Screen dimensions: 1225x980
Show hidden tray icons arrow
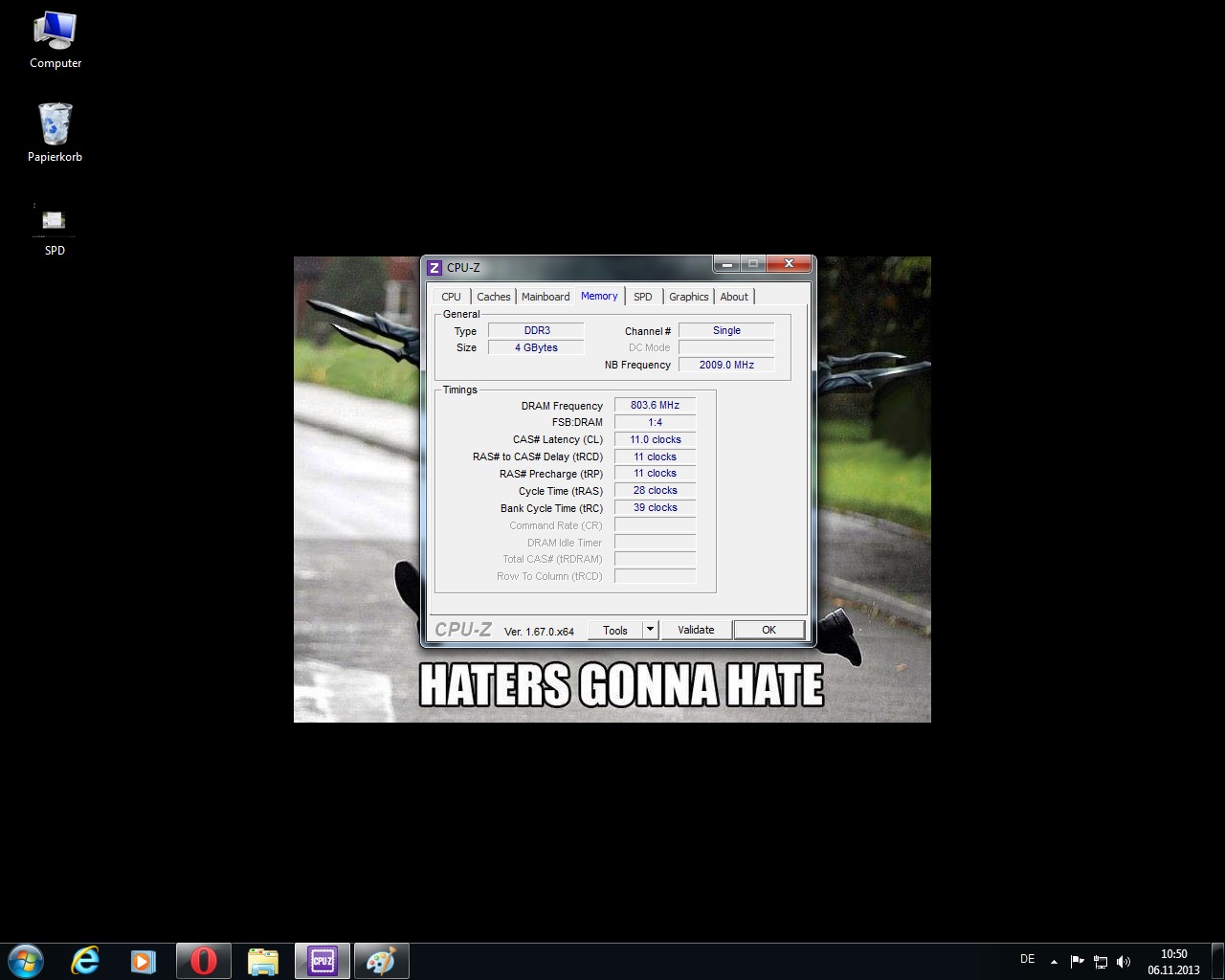coord(1054,961)
